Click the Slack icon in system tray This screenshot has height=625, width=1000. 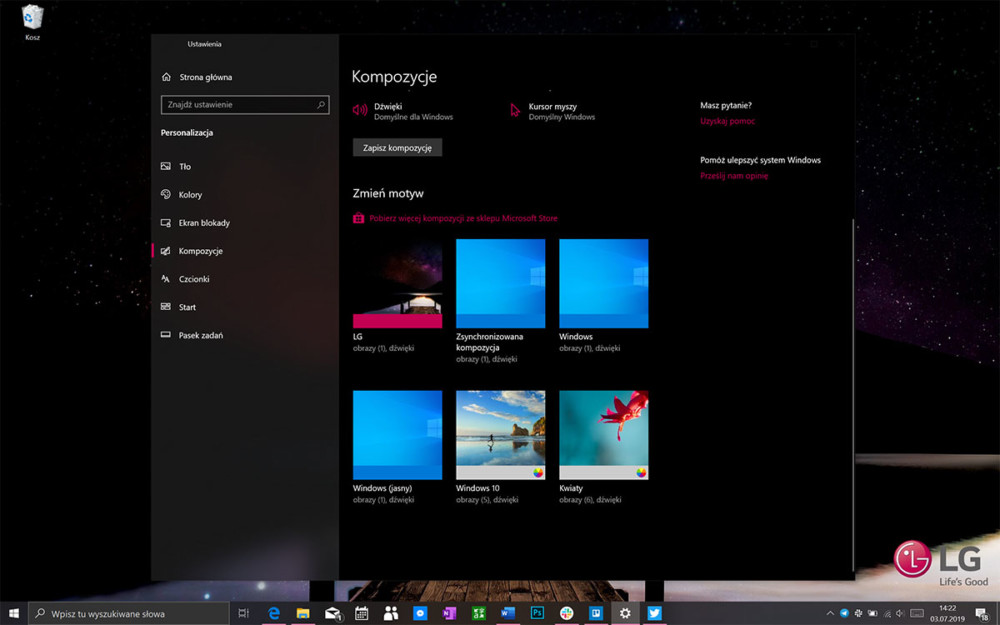858,614
